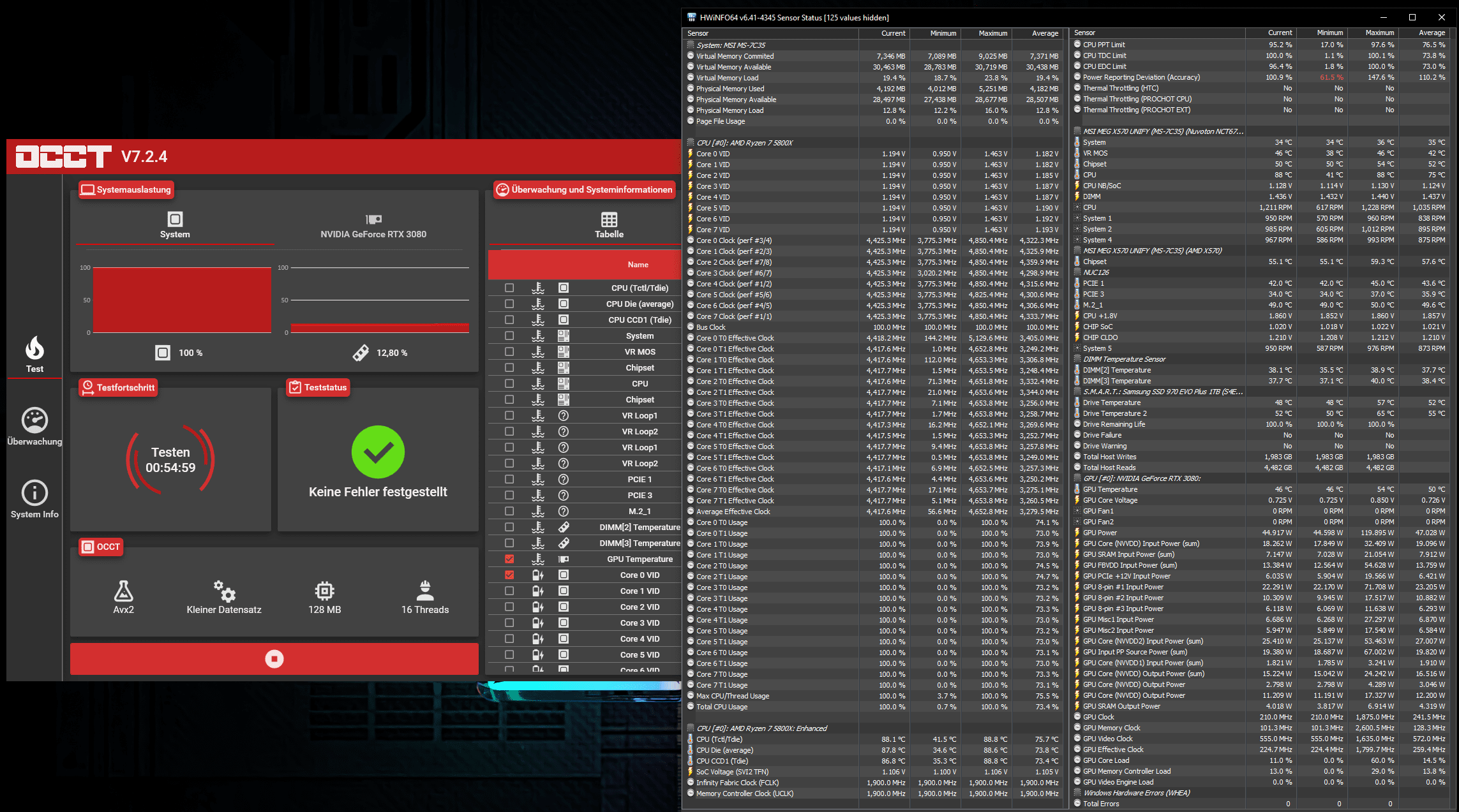Click the question-mark icon in M.2_1 row

[x=564, y=511]
